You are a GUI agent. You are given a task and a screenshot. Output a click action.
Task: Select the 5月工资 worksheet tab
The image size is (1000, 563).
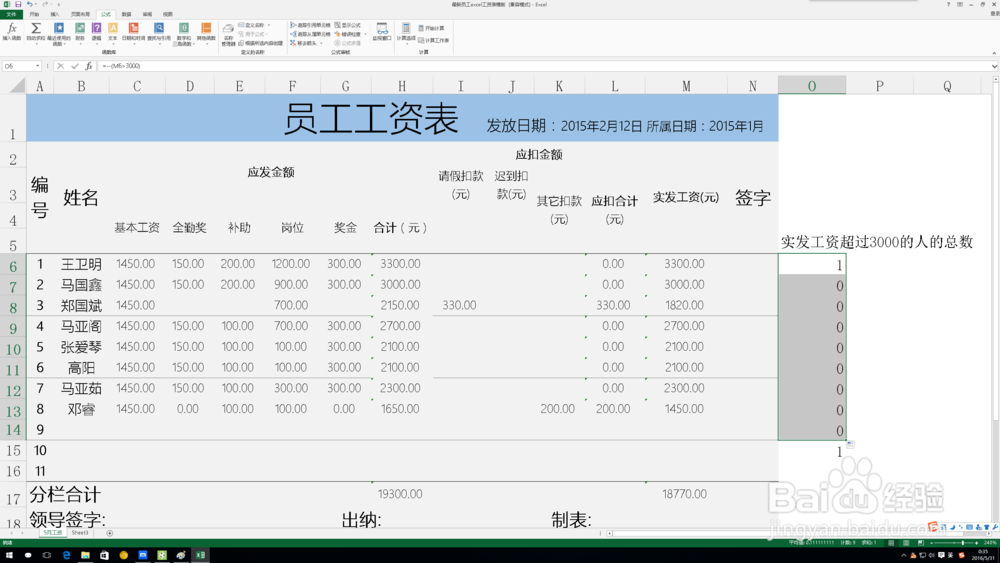pos(52,532)
